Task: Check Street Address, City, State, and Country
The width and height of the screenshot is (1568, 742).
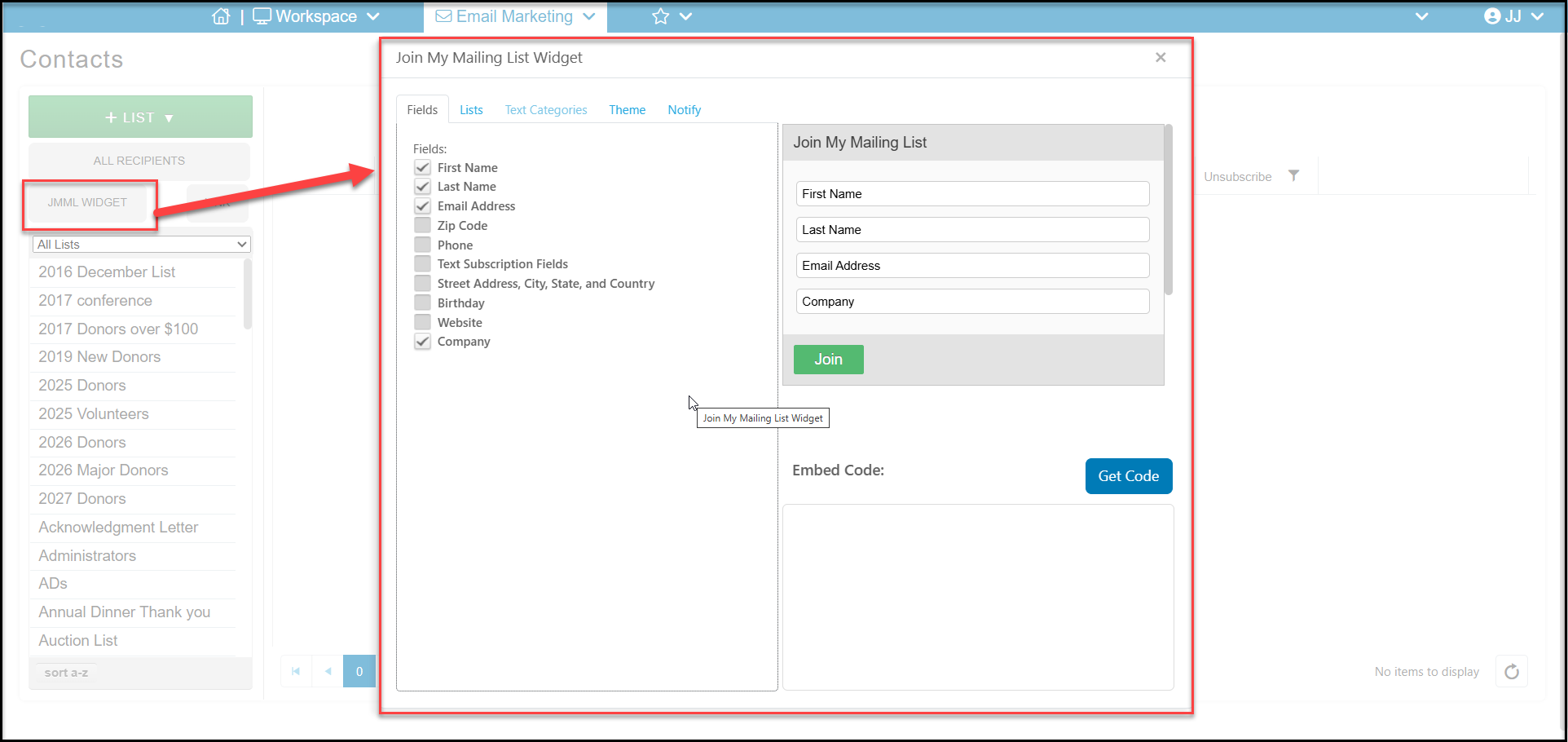Action: (x=422, y=284)
